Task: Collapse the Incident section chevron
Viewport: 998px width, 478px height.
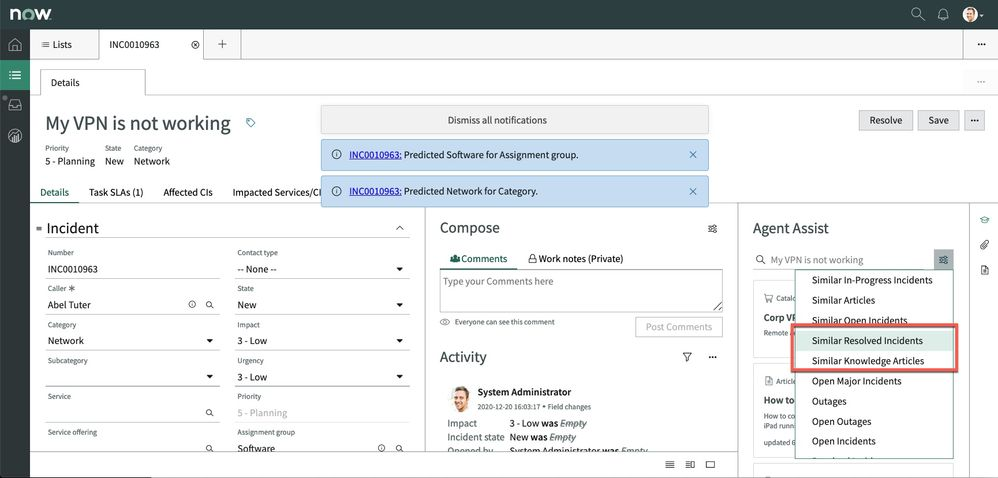Action: click(400, 229)
